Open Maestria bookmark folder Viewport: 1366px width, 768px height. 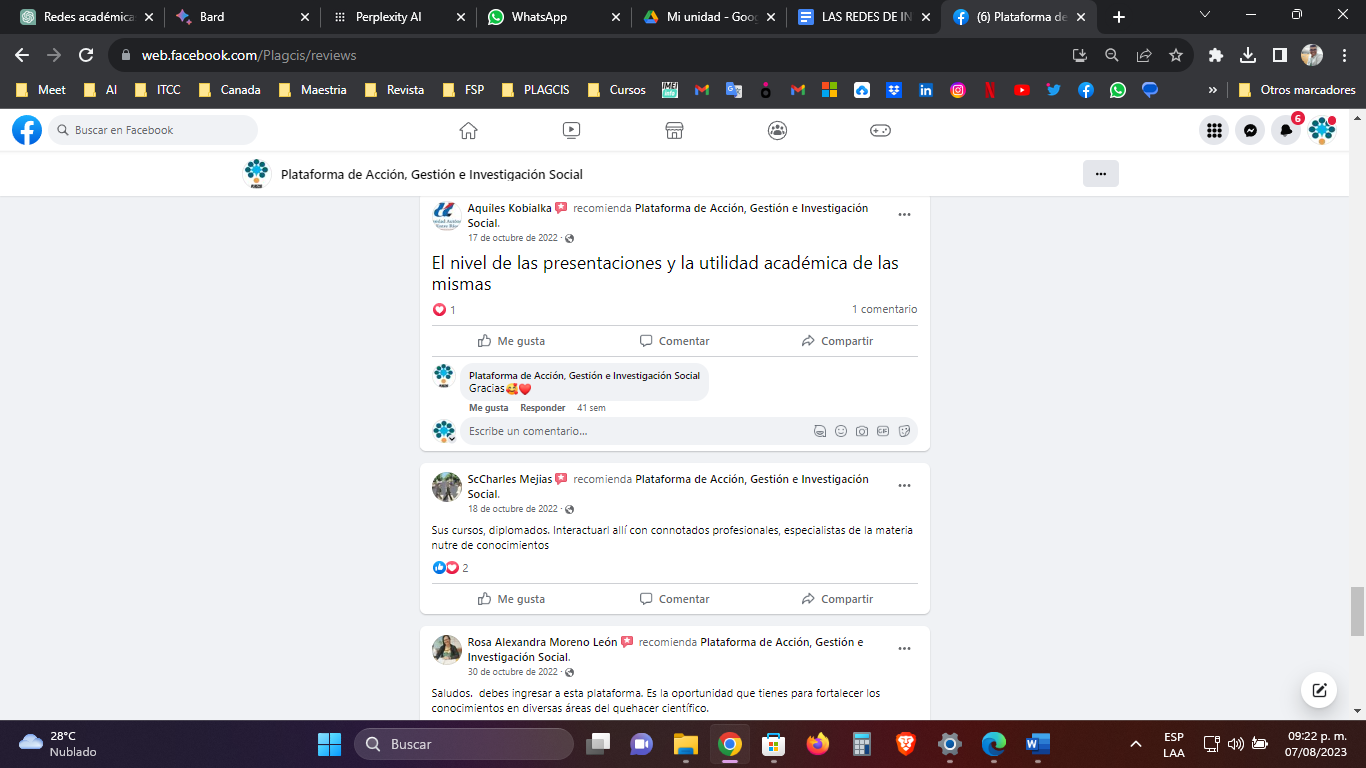(x=313, y=90)
